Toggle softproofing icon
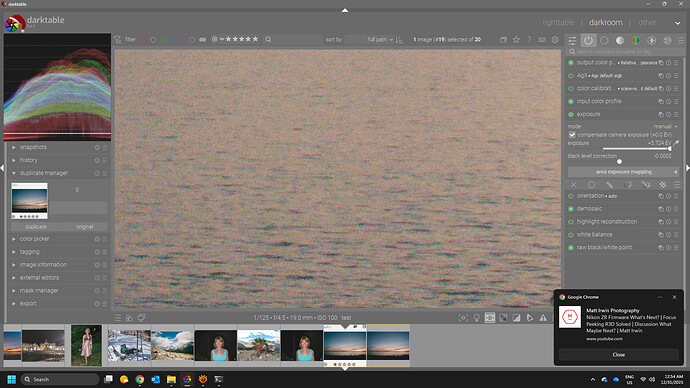Viewport: 690px width, 388px height. click(x=530, y=318)
